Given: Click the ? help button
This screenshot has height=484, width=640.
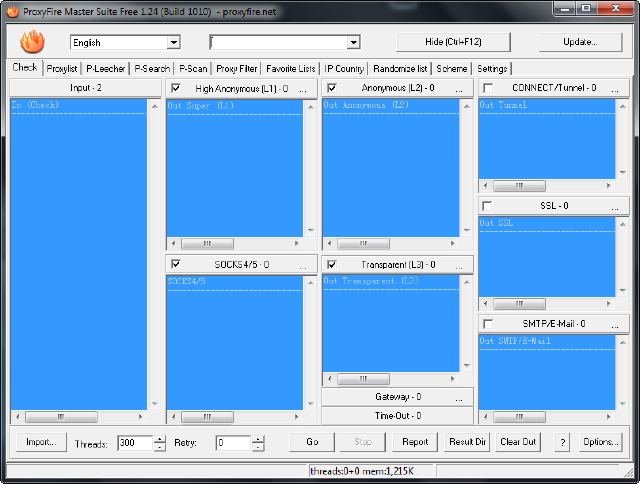Looking at the screenshot, I should [x=563, y=442].
